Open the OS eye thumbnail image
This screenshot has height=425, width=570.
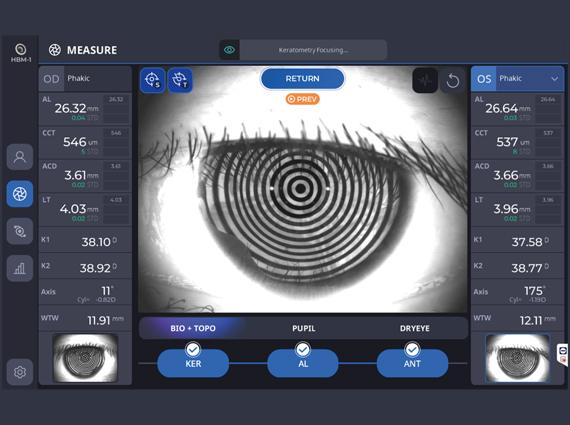click(518, 358)
